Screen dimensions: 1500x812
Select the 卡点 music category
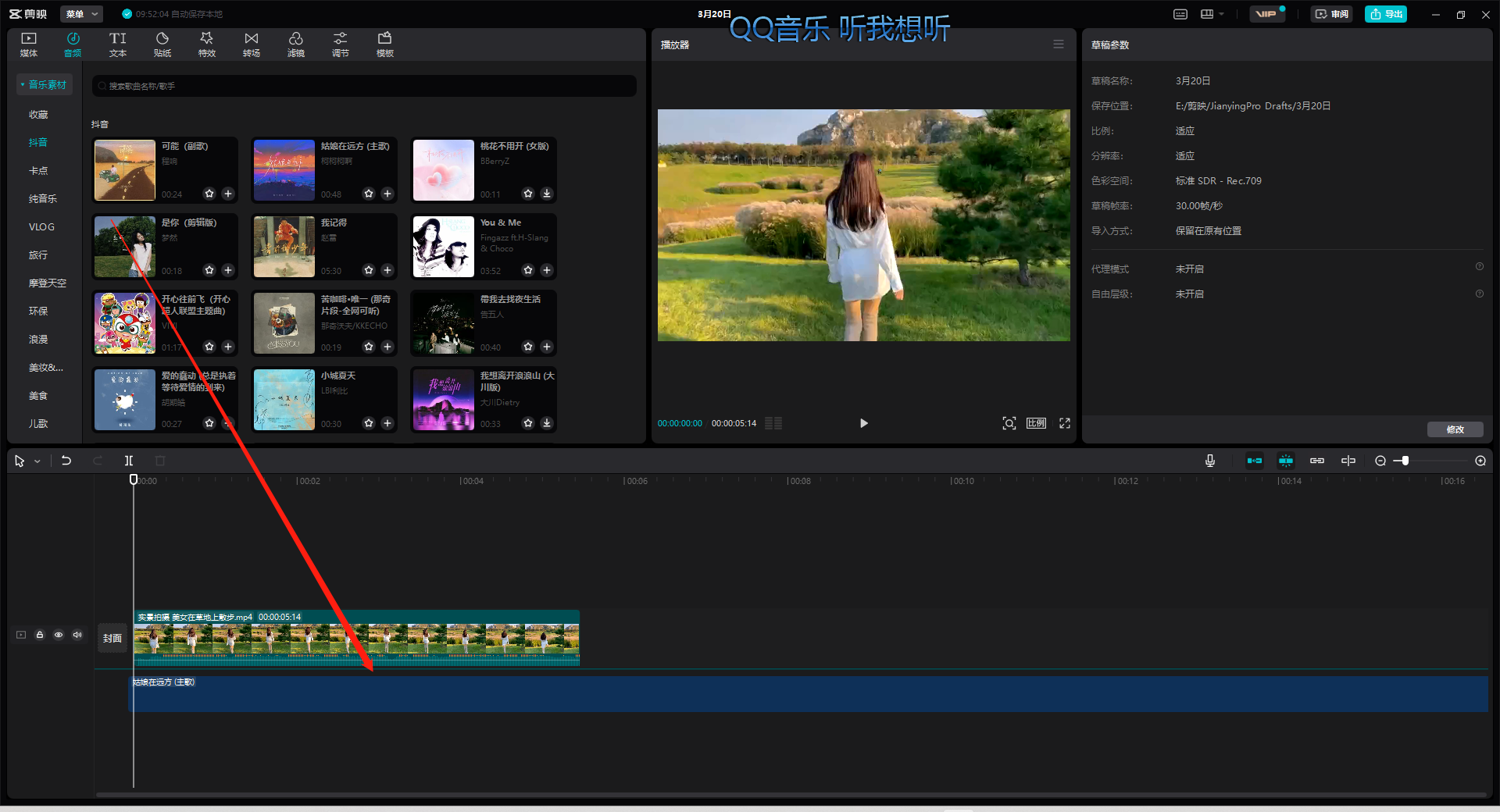[38, 171]
